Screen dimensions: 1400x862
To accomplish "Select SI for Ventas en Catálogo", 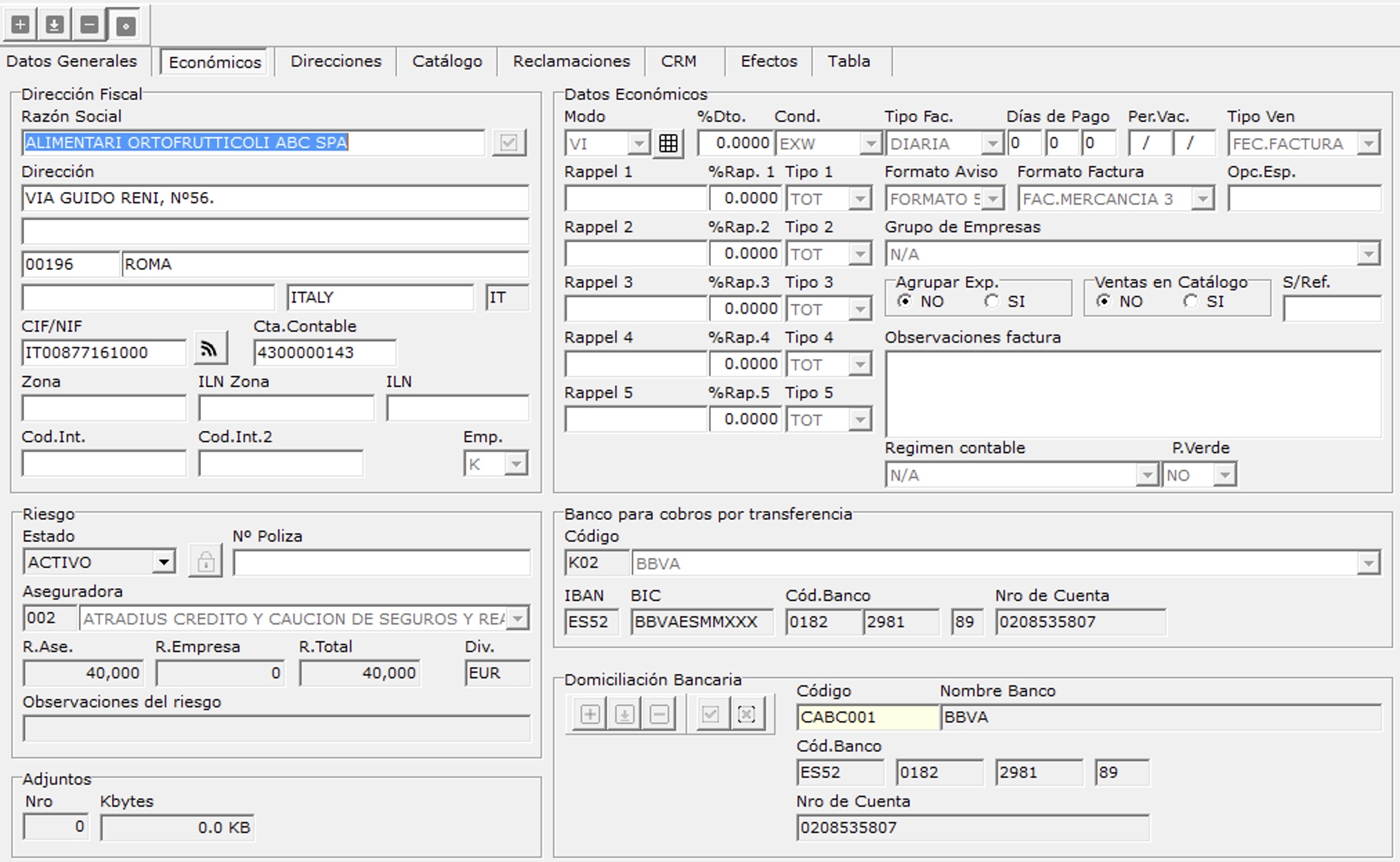I will pyautogui.click(x=1191, y=301).
